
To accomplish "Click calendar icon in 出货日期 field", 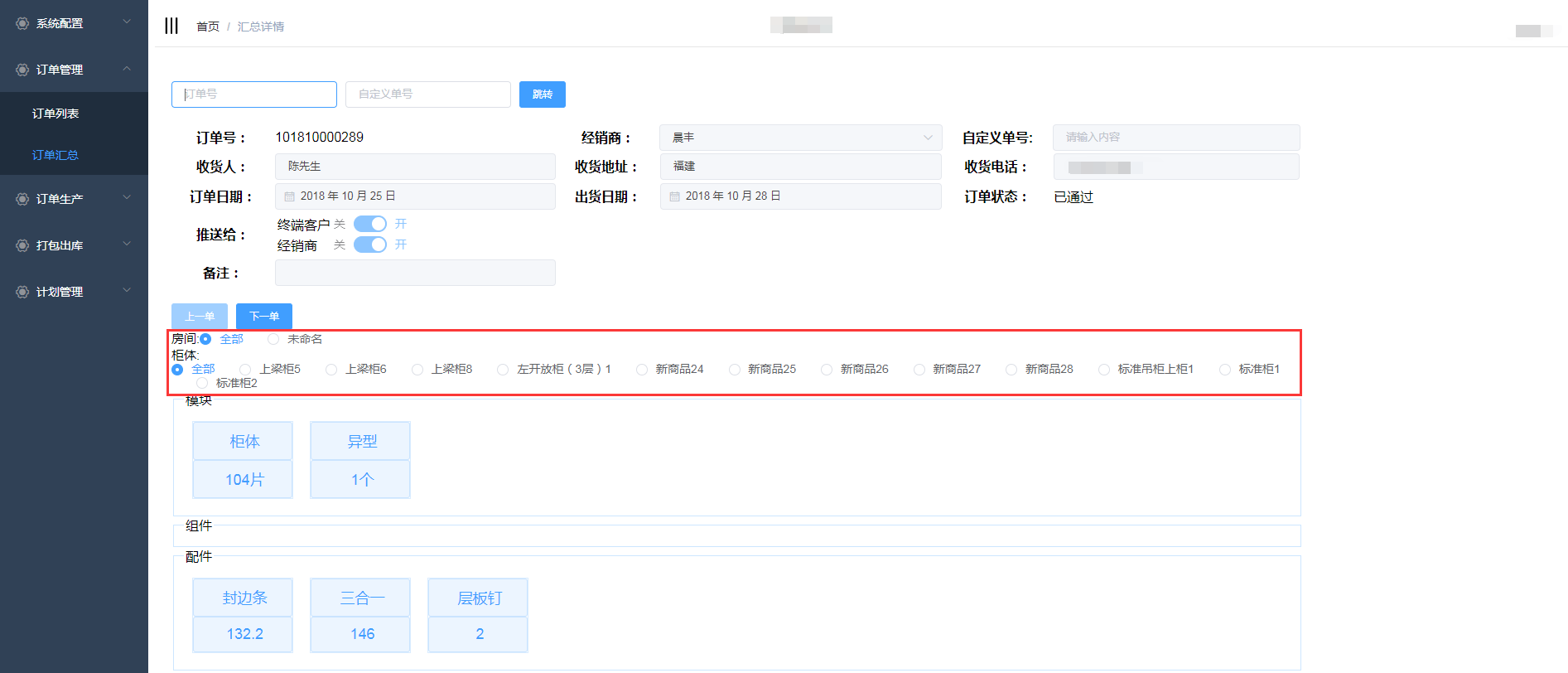I will point(674,196).
